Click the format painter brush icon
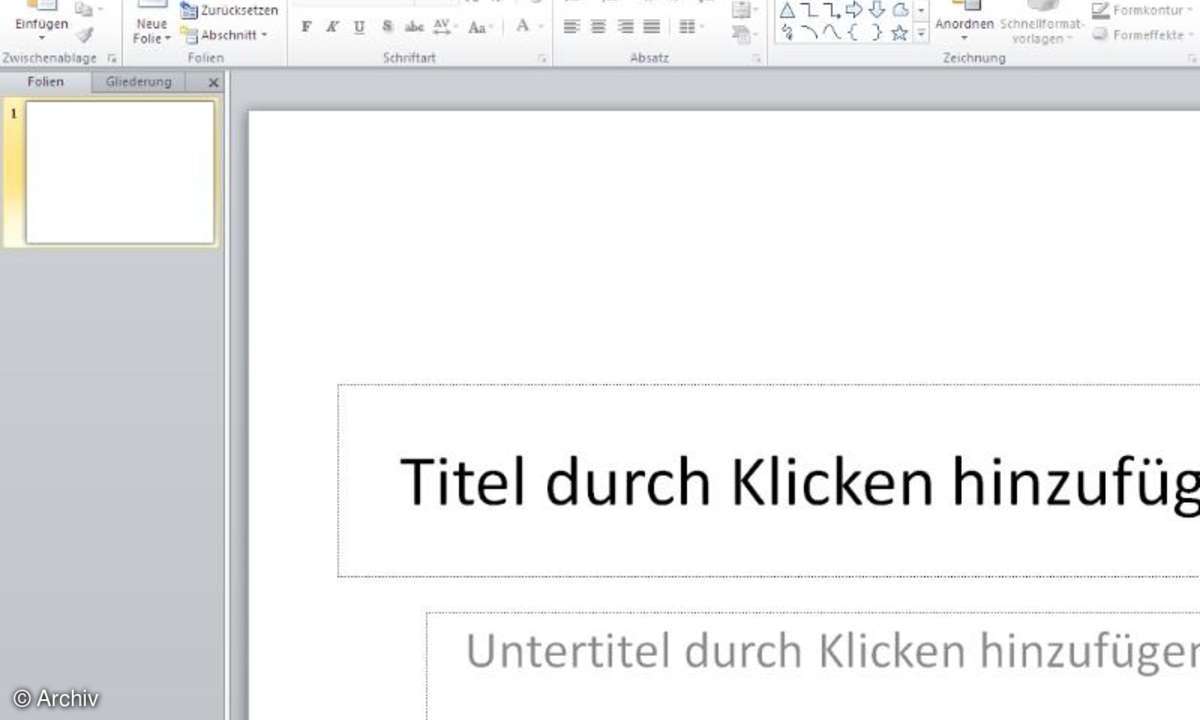This screenshot has width=1200, height=720. click(x=85, y=34)
